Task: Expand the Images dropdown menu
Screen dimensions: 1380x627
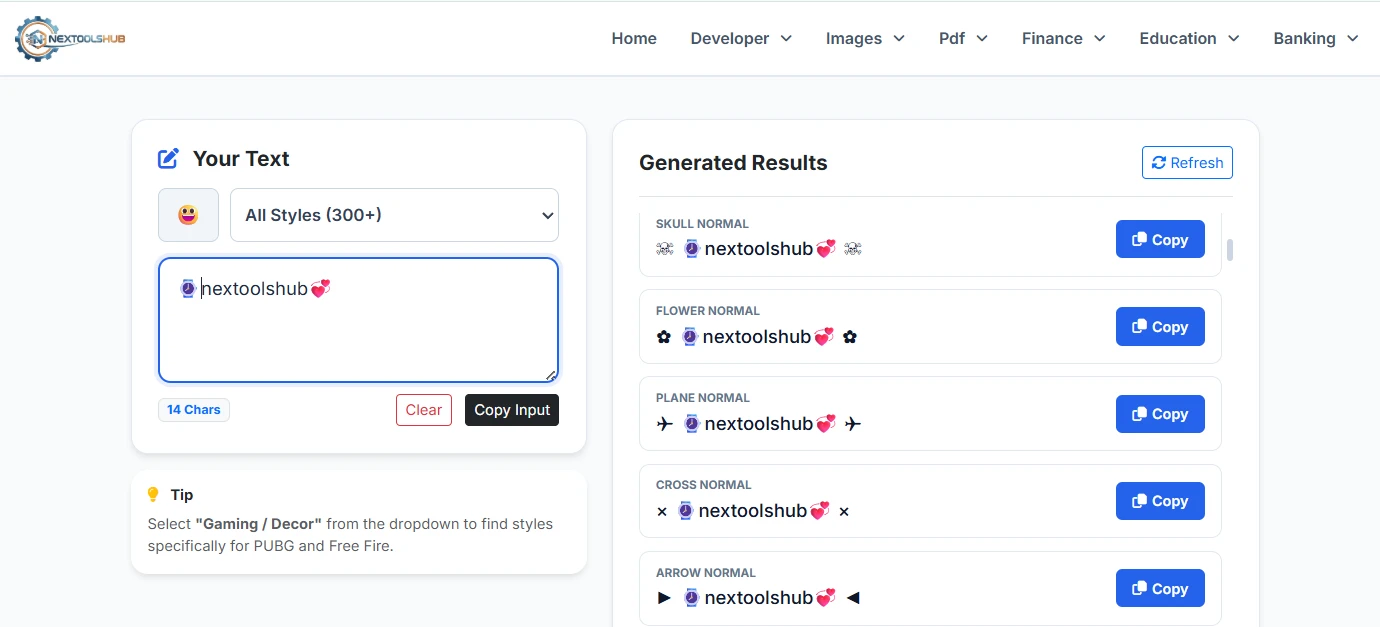Action: [x=864, y=38]
